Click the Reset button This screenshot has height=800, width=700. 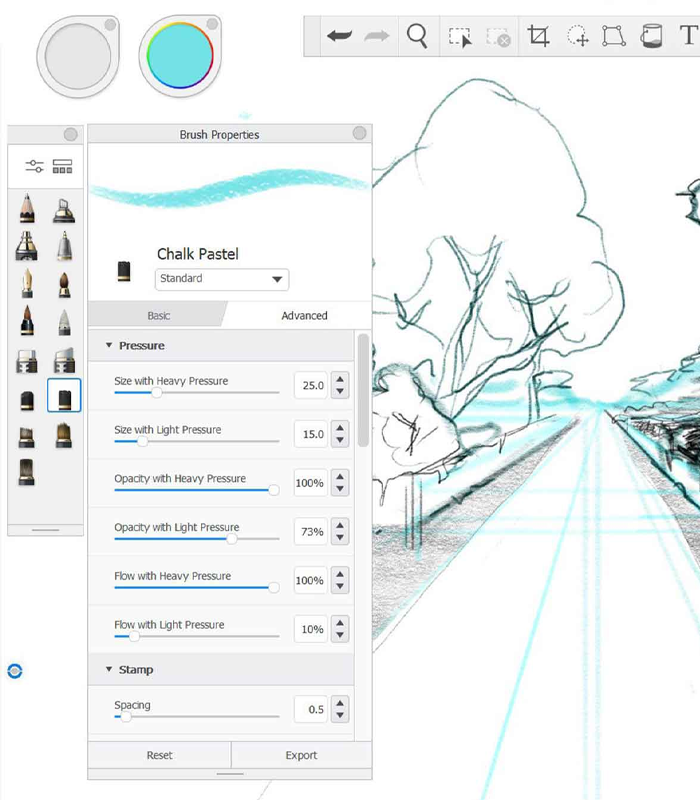point(159,755)
